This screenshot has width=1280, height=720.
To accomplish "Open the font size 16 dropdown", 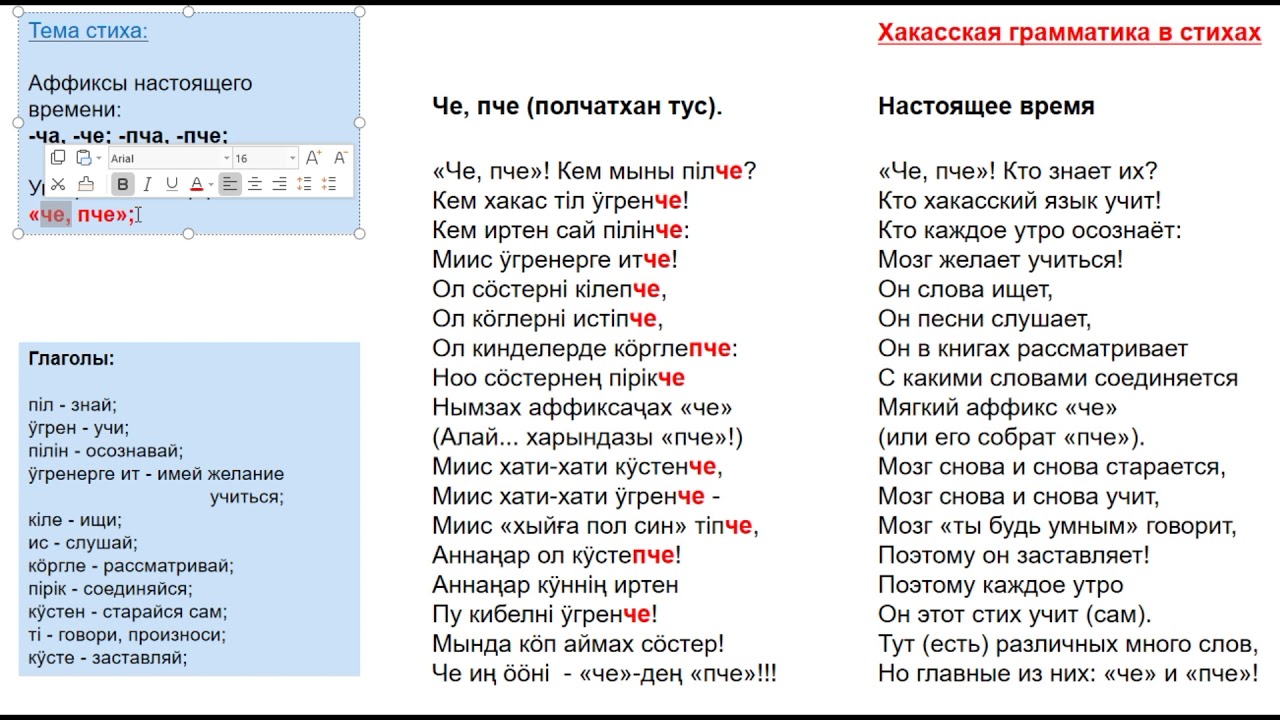I will pos(292,158).
